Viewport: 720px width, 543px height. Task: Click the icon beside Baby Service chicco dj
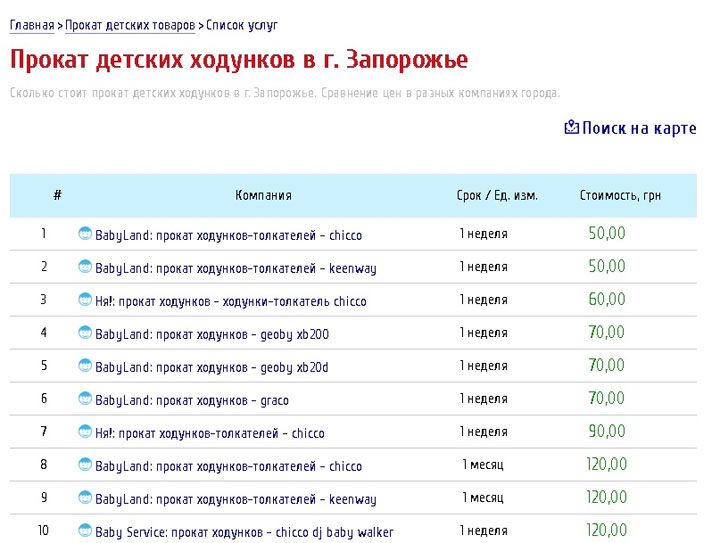click(x=85, y=531)
